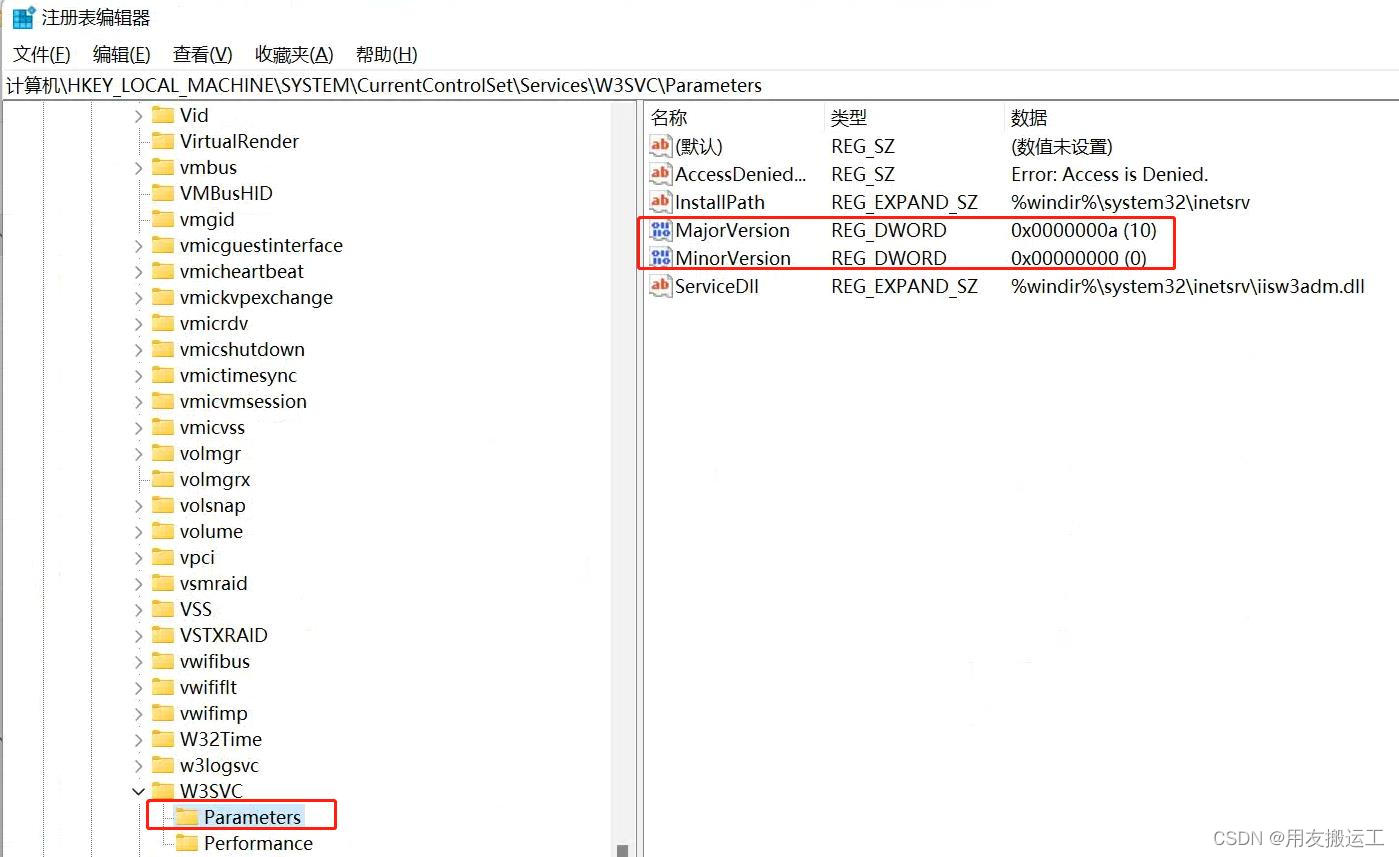Open the 查看 menu
Viewport: 1399px width, 857px height.
pos(202,54)
